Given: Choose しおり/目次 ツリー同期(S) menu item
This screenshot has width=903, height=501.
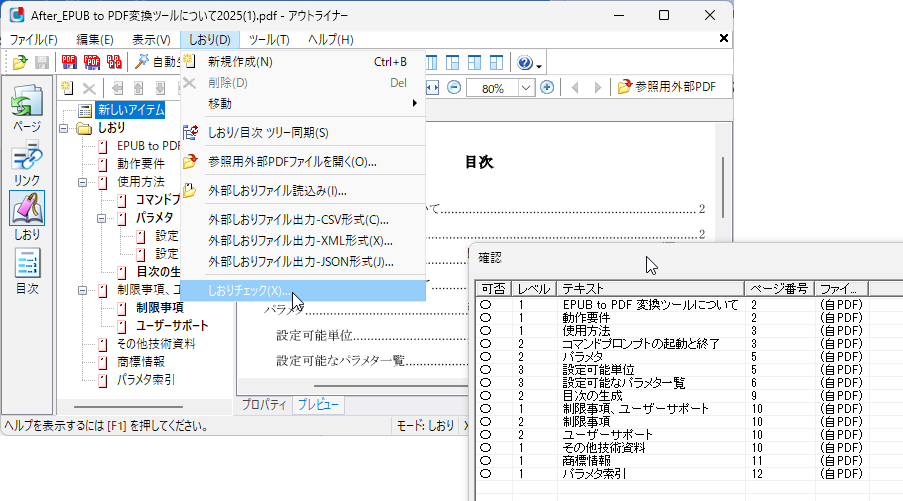Looking at the screenshot, I should [x=303, y=132].
